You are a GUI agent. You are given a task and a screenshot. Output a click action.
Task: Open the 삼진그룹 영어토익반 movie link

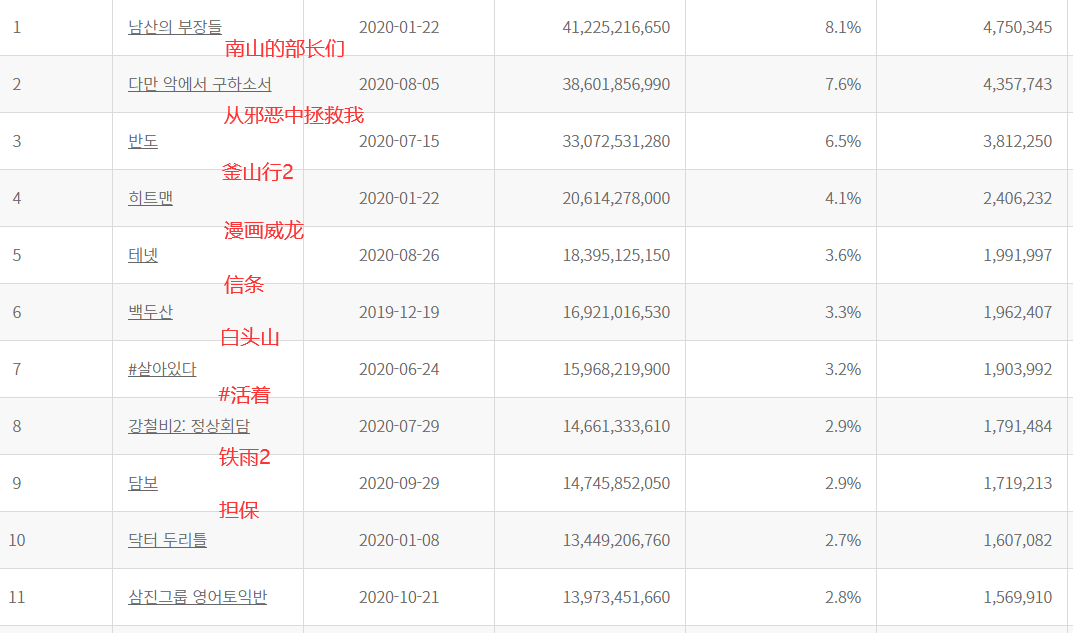coord(198,597)
